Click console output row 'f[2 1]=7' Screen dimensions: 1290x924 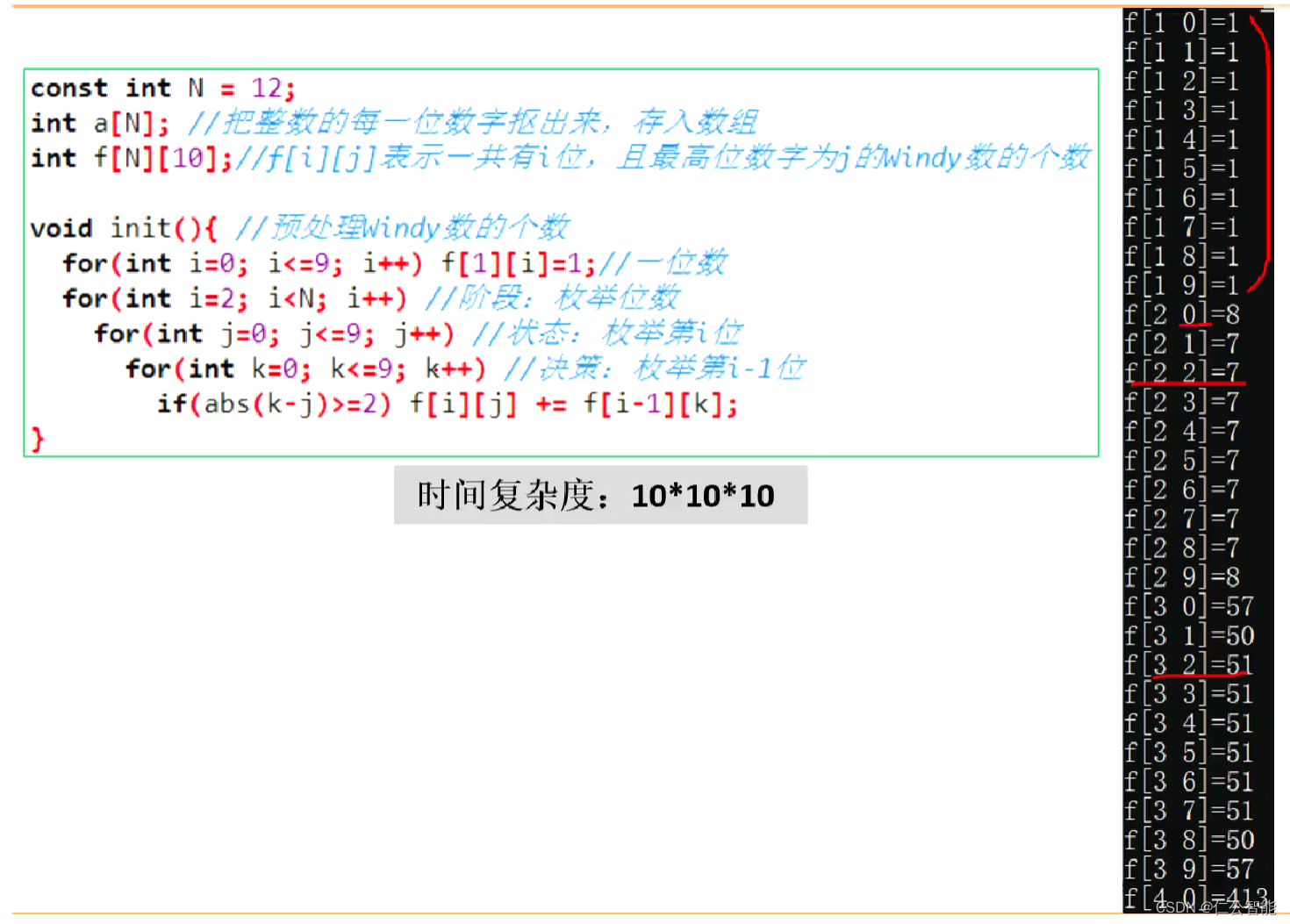click(x=1182, y=344)
